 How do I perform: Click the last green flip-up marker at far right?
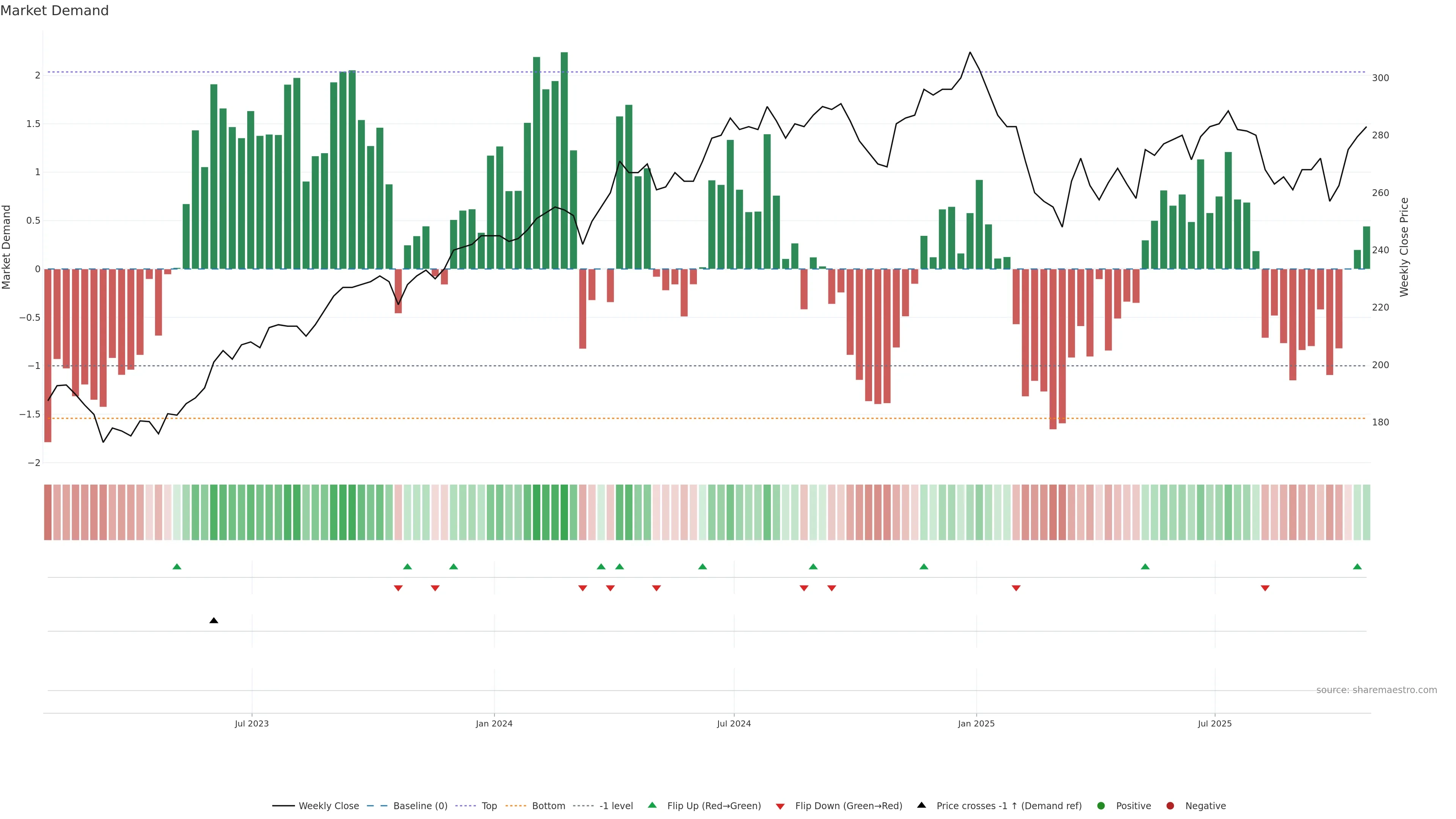point(1357,566)
